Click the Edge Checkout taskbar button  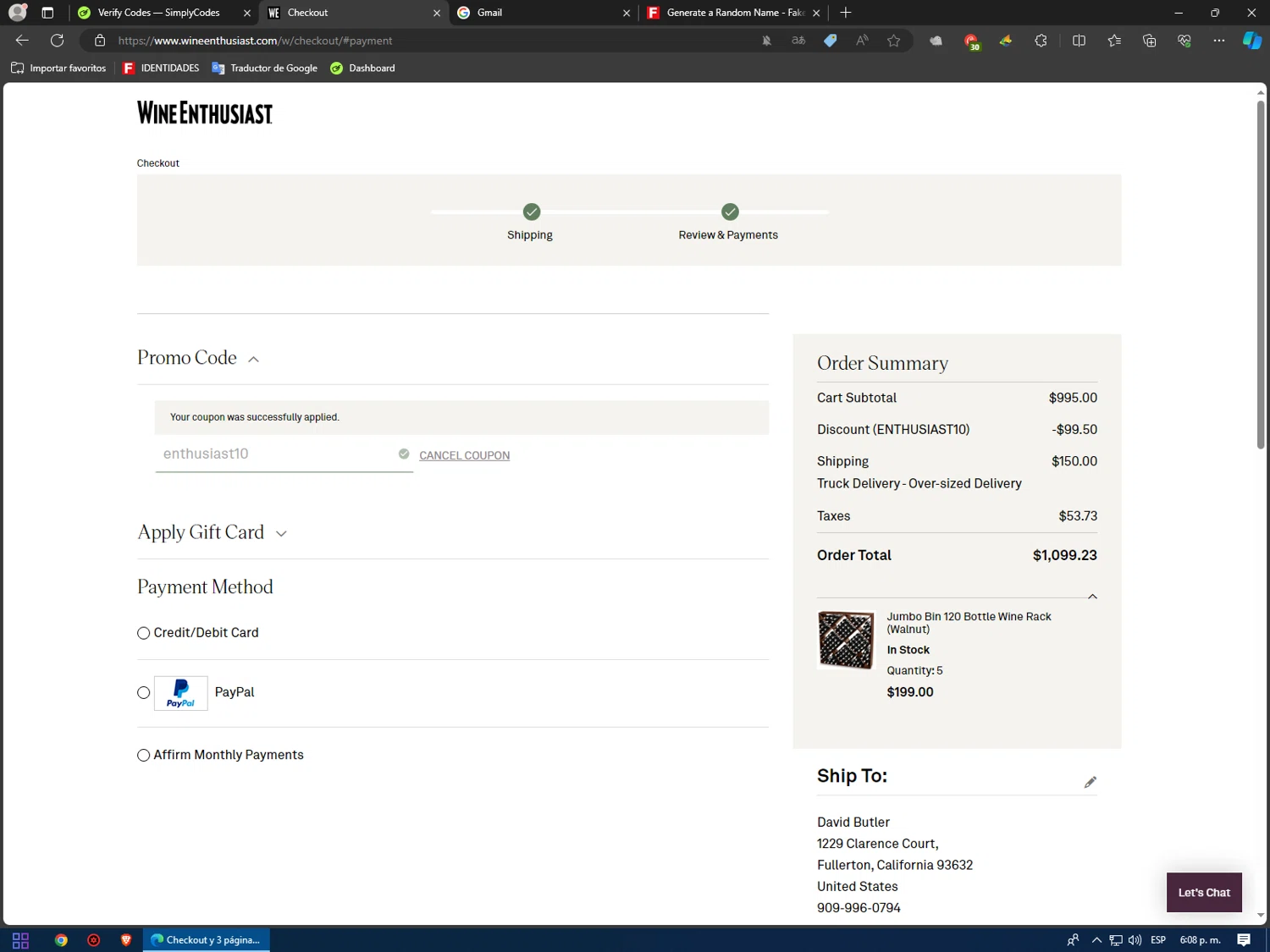206,940
